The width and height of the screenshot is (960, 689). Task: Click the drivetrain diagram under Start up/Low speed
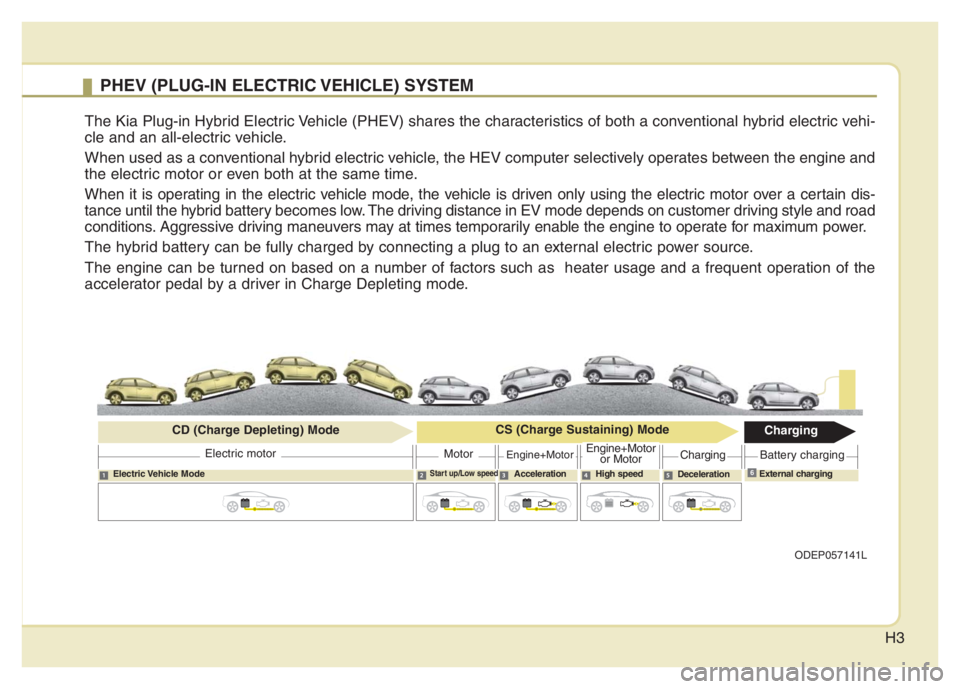click(x=456, y=502)
